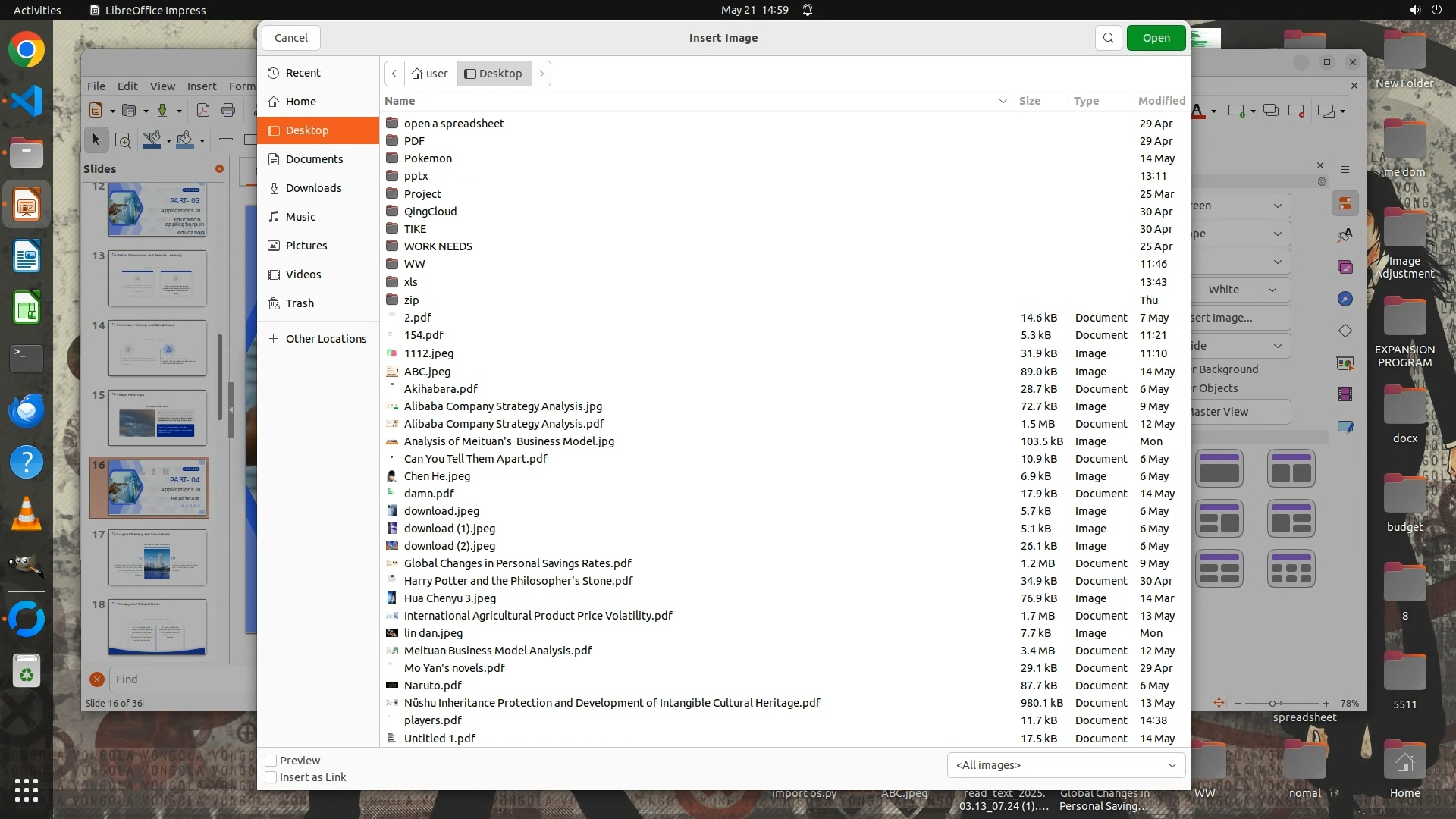The width and height of the screenshot is (1456, 819).
Task: Open Google Chrome from the dock
Action: (x=27, y=50)
